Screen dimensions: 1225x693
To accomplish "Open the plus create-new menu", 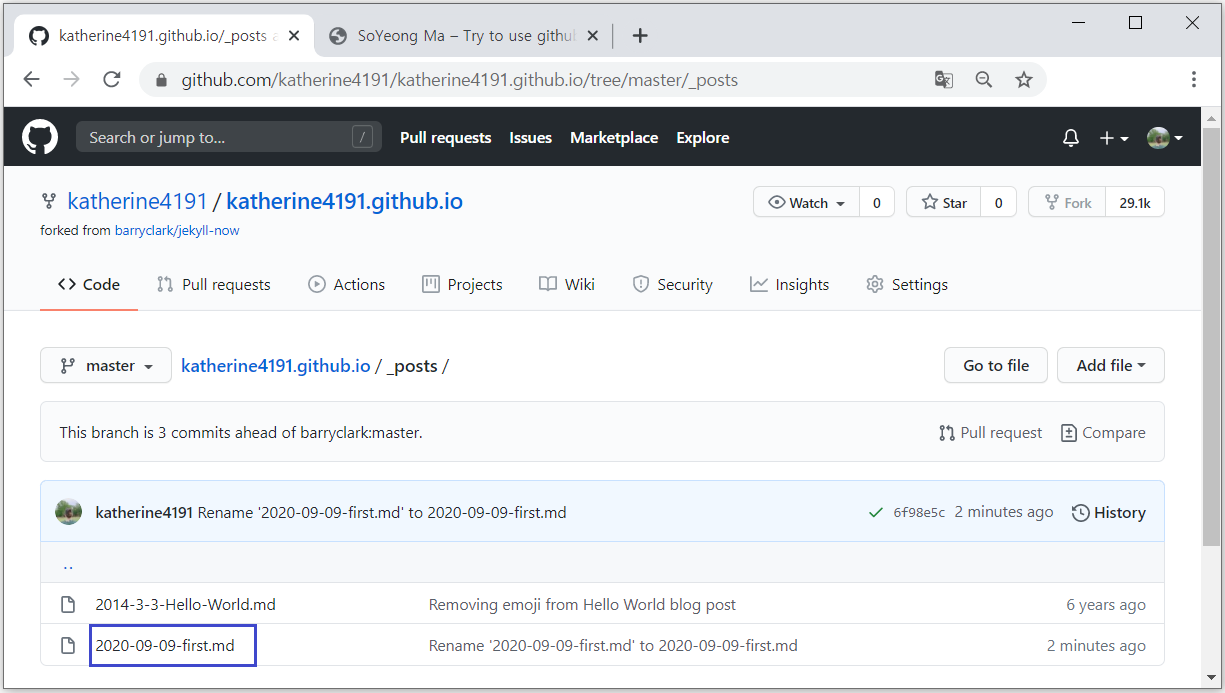I will 1113,138.
